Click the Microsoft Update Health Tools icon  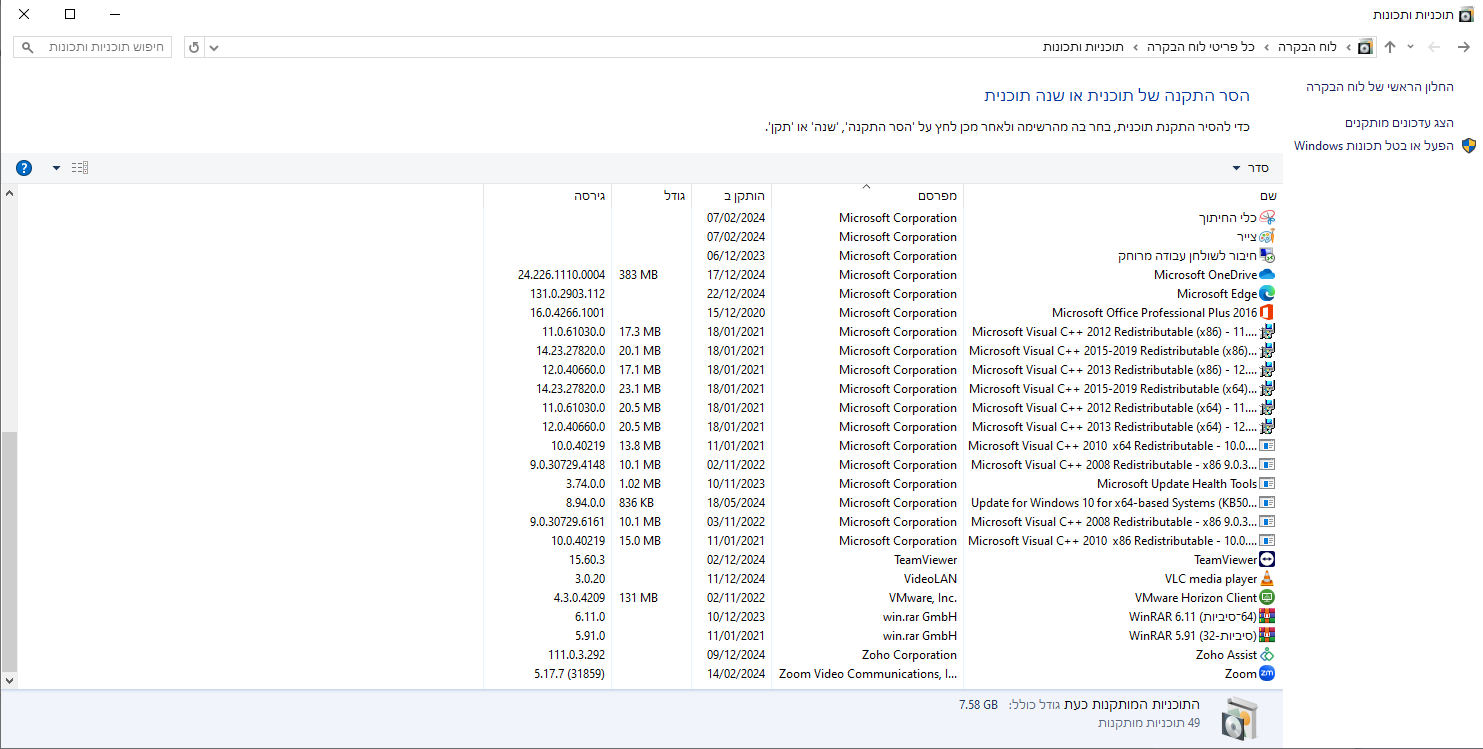coord(1267,484)
